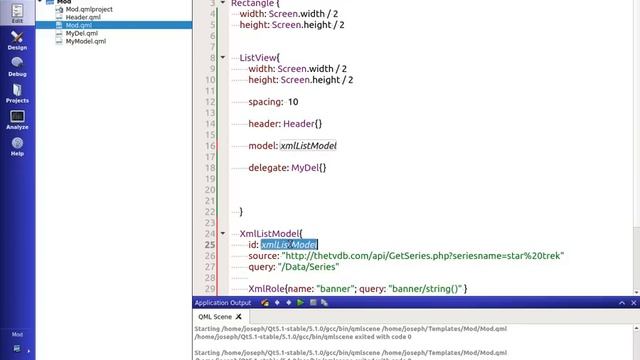Switch to Edit mode in the sidebar
640x360 pixels.
point(17,13)
